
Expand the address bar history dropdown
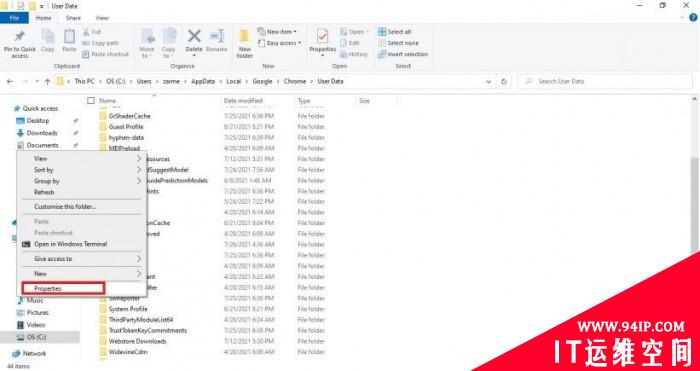tap(489, 82)
